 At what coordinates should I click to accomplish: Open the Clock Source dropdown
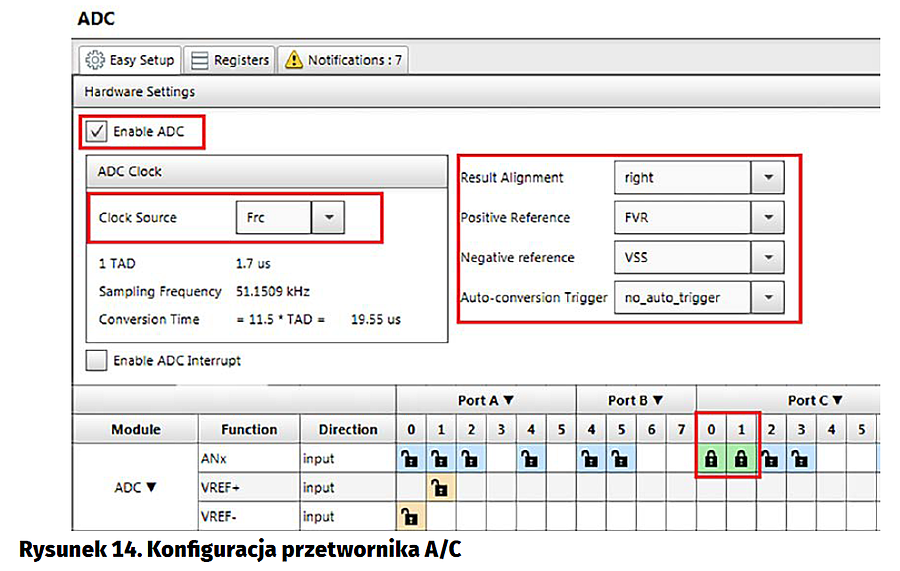click(x=329, y=217)
